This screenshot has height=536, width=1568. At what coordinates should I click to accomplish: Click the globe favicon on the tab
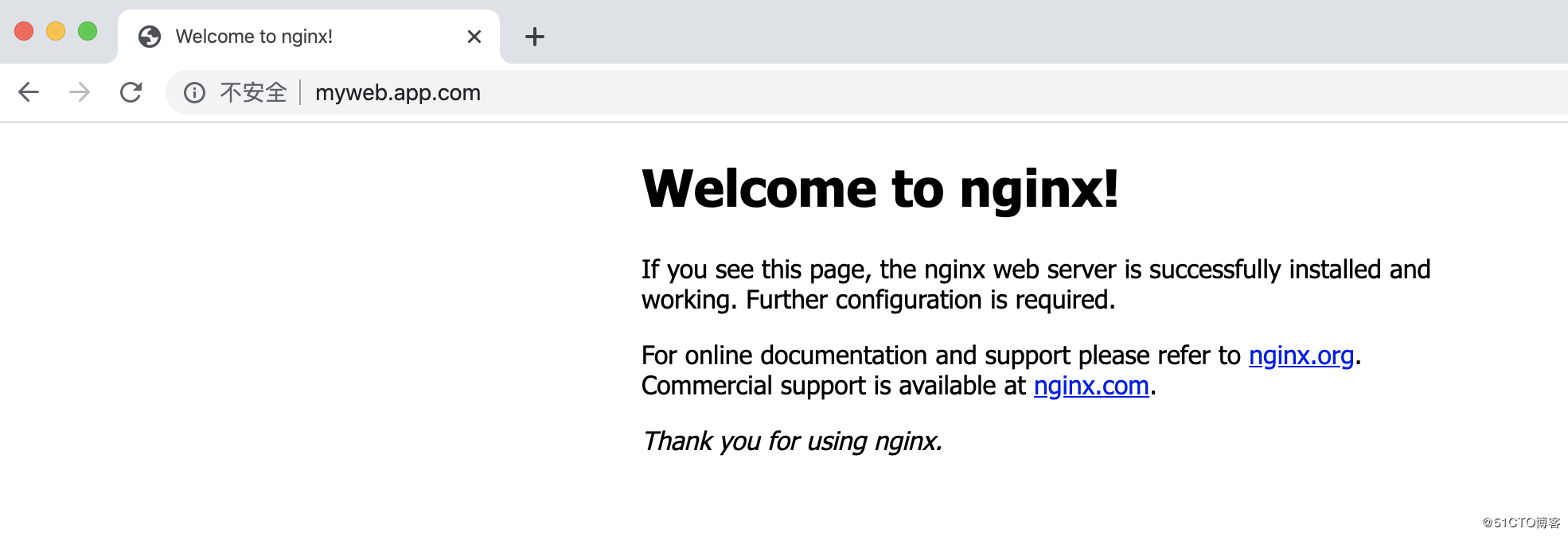pos(150,37)
